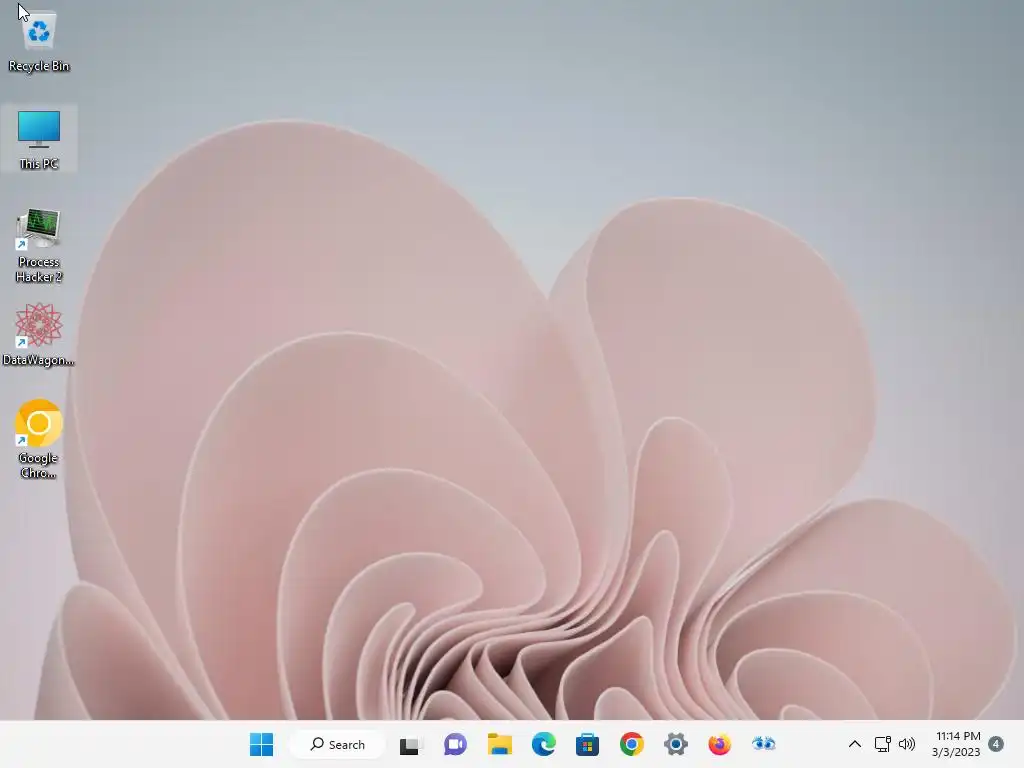
Task: Select the DataWagon desktop shortcut
Action: click(x=39, y=334)
